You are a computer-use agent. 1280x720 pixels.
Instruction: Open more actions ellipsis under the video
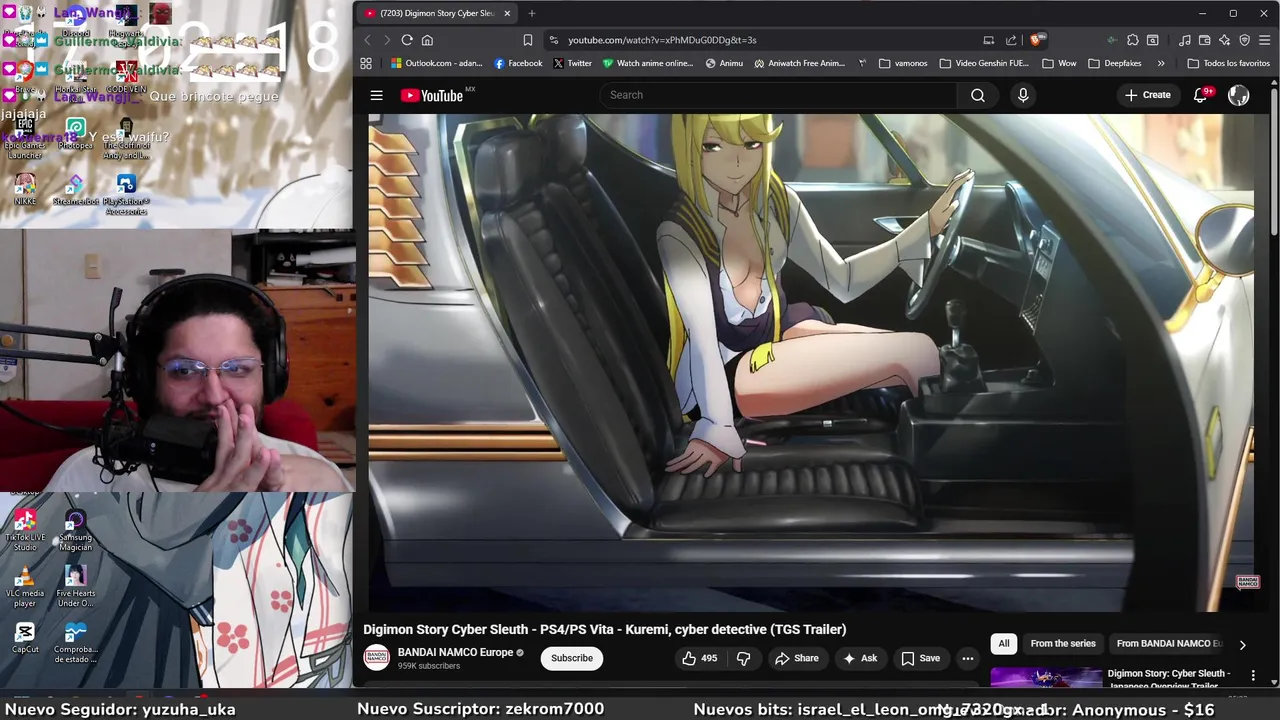(x=967, y=658)
